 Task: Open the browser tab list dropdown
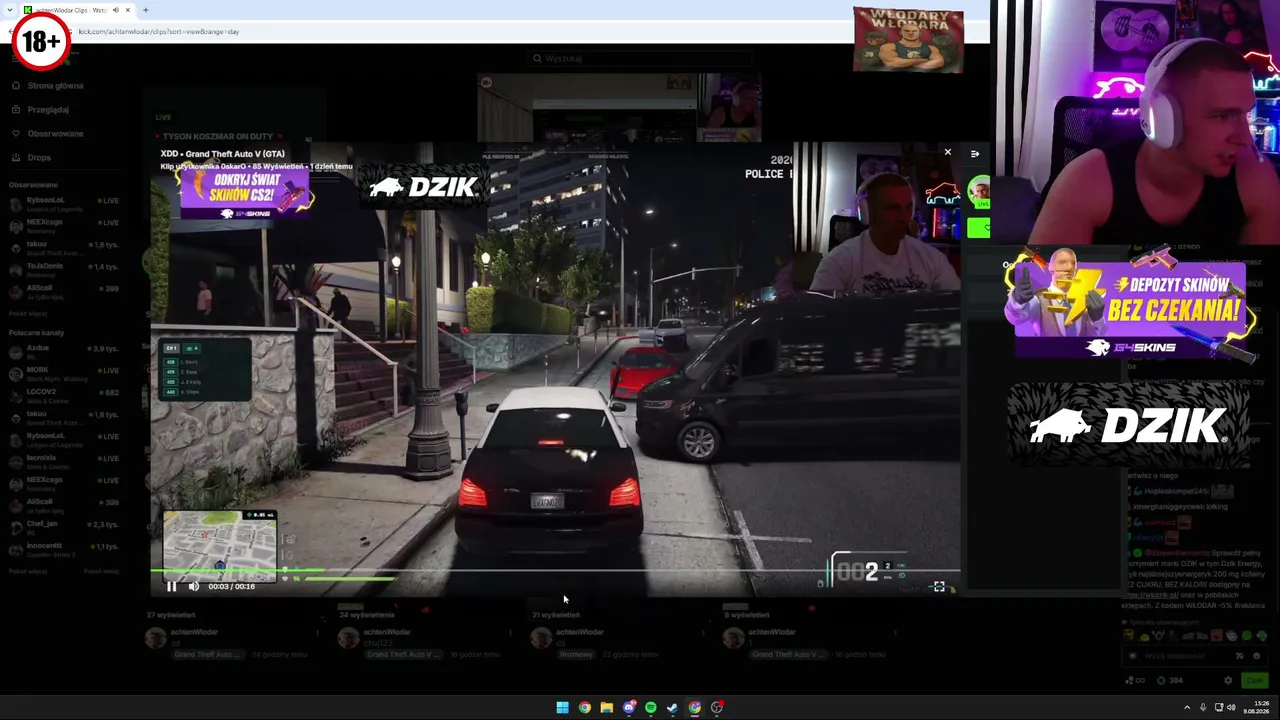click(x=10, y=10)
